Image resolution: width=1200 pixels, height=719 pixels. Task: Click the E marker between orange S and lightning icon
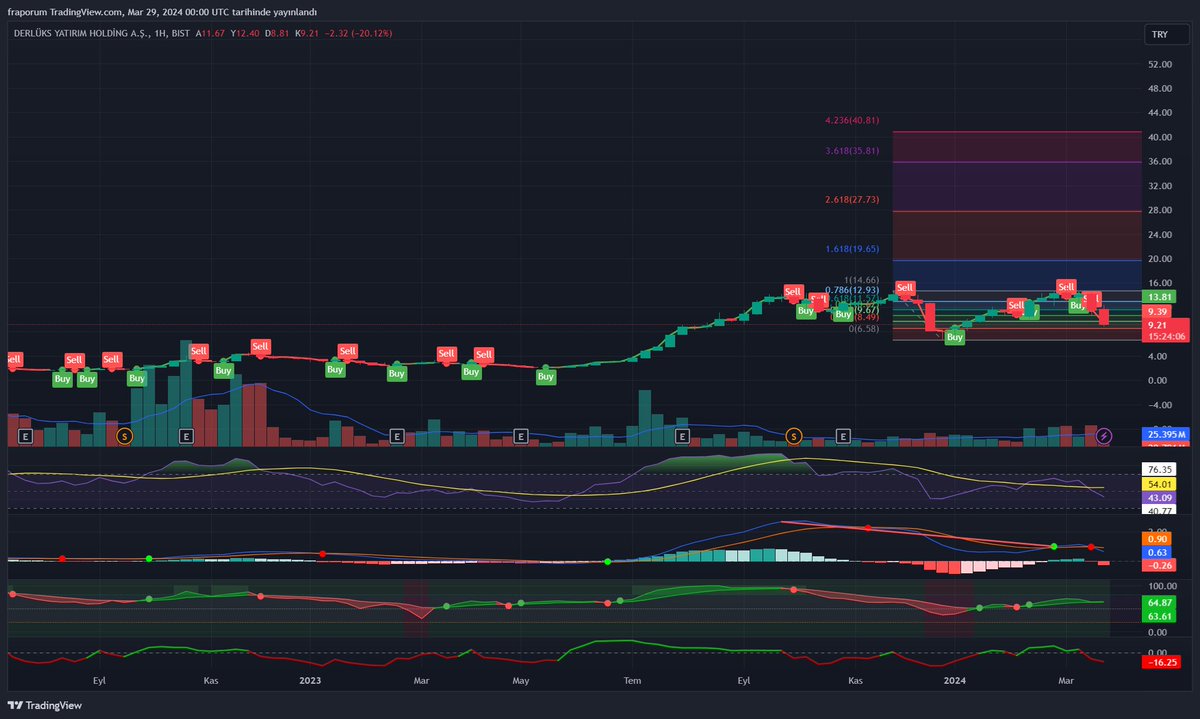tap(843, 436)
